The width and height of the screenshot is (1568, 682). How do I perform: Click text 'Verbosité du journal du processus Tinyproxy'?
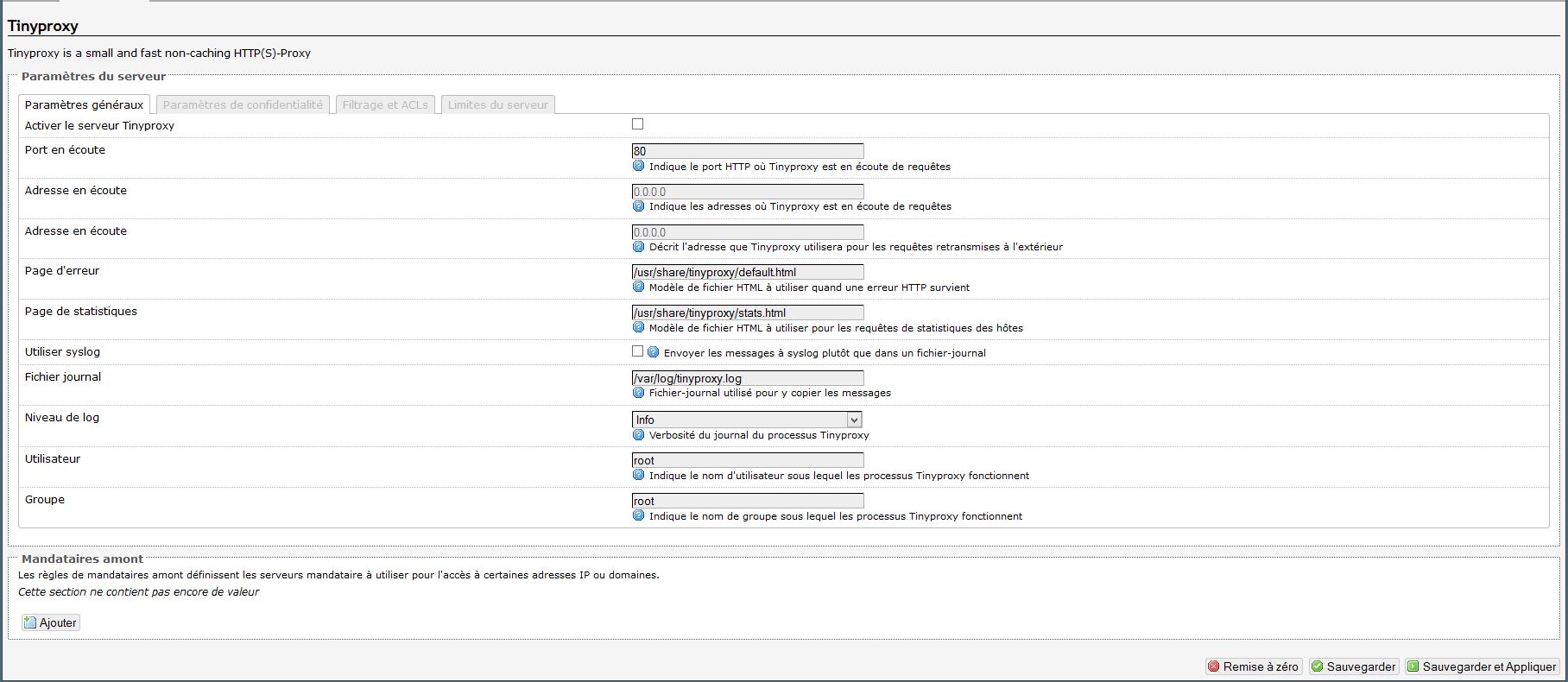759,435
